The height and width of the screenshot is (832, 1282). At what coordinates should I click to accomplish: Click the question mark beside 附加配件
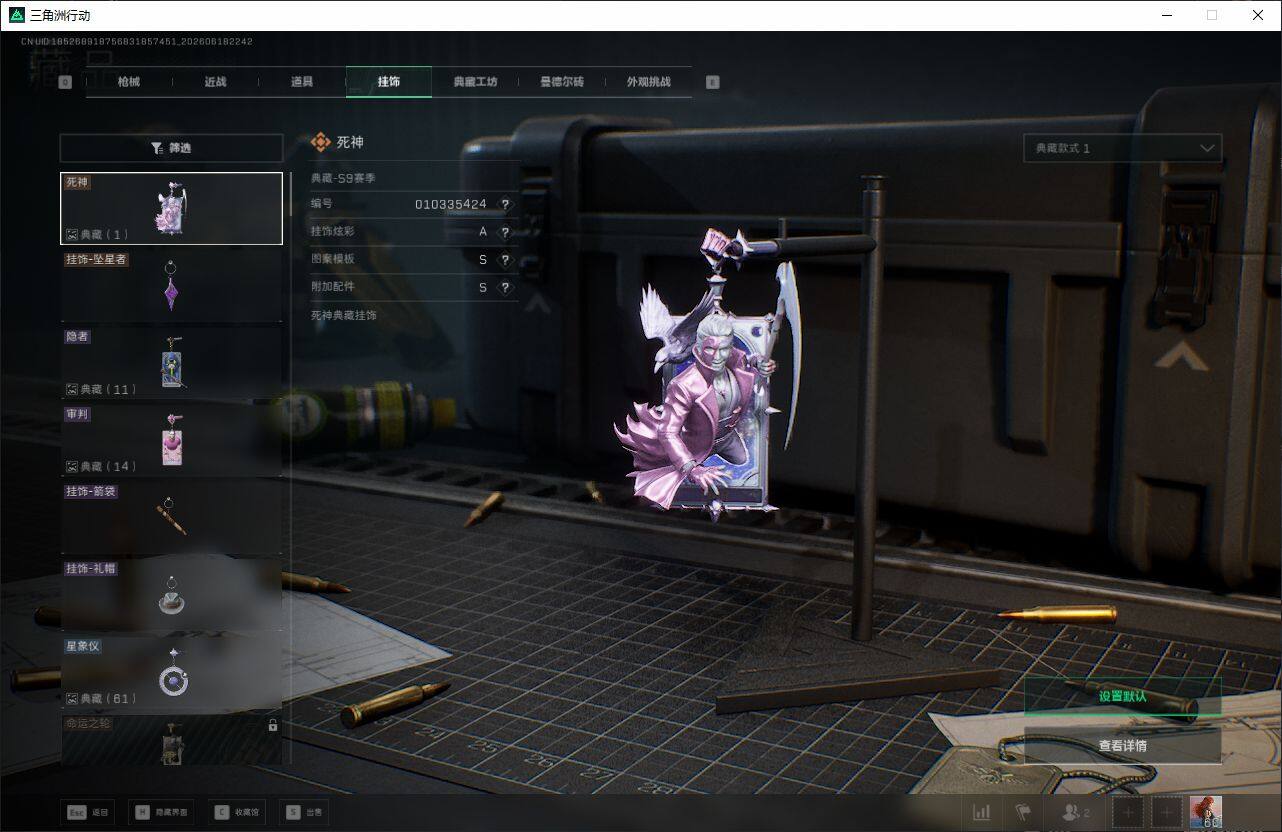pyautogui.click(x=505, y=288)
